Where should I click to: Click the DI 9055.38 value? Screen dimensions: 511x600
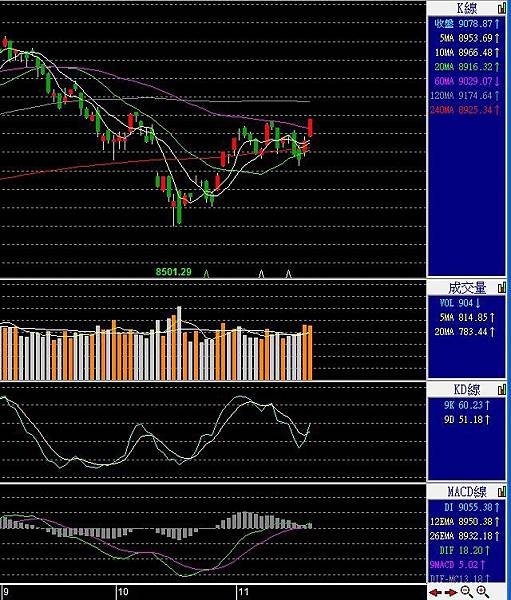(472, 507)
